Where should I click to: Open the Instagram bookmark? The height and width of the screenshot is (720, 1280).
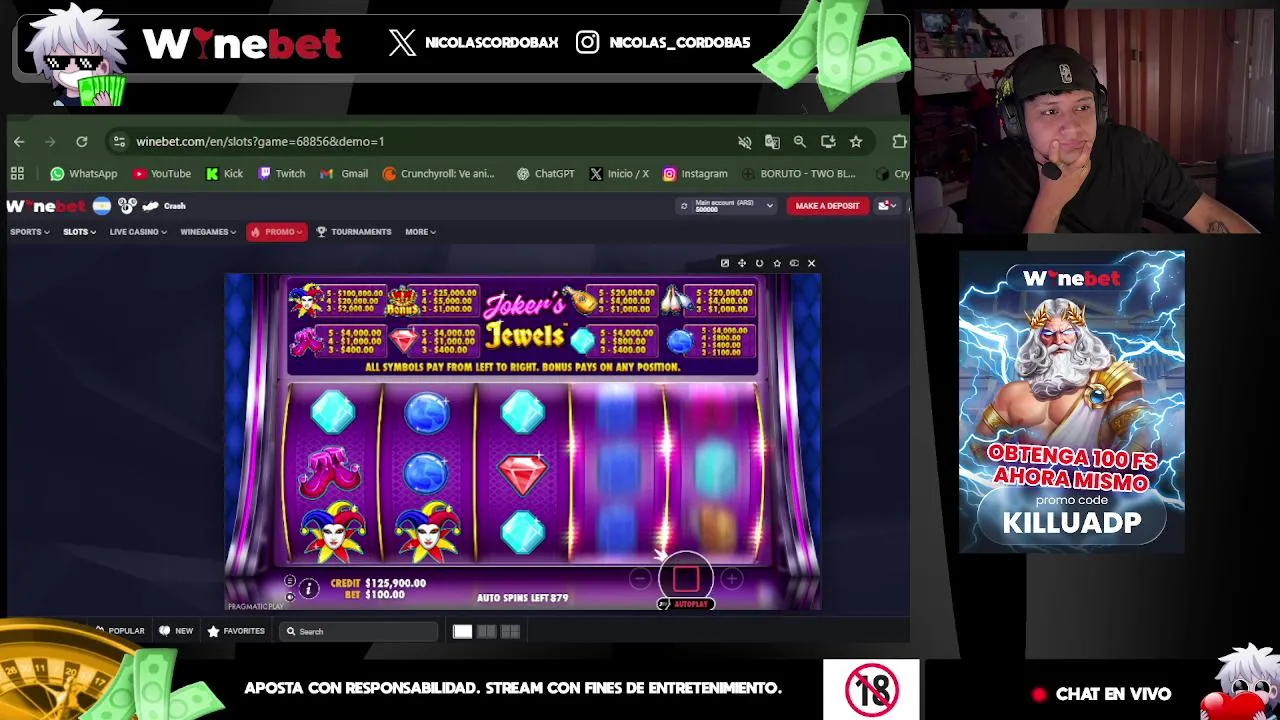tap(695, 174)
